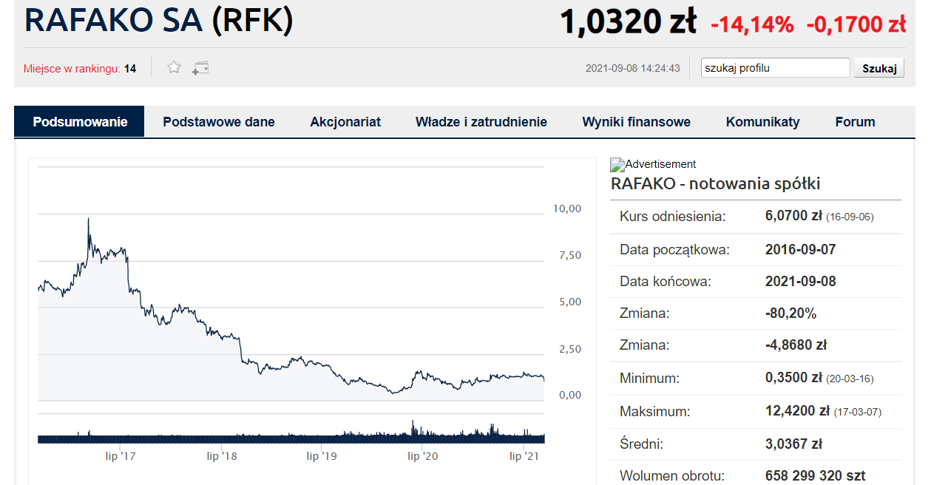Click the lip '21 axis label
This screenshot has width=948, height=485.
point(524,456)
